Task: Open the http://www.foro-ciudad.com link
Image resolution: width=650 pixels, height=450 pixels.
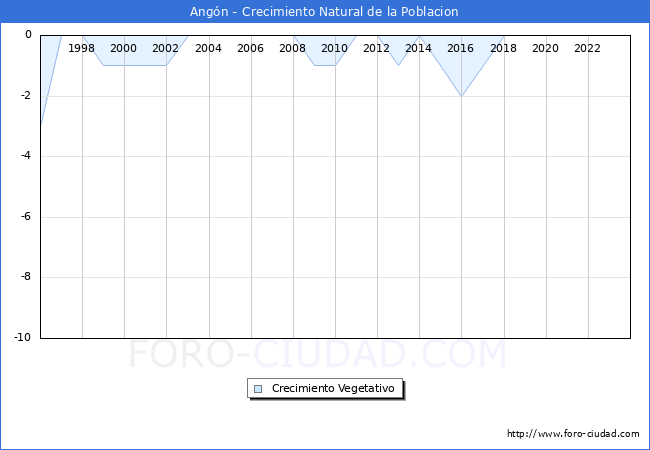Action: (573, 434)
